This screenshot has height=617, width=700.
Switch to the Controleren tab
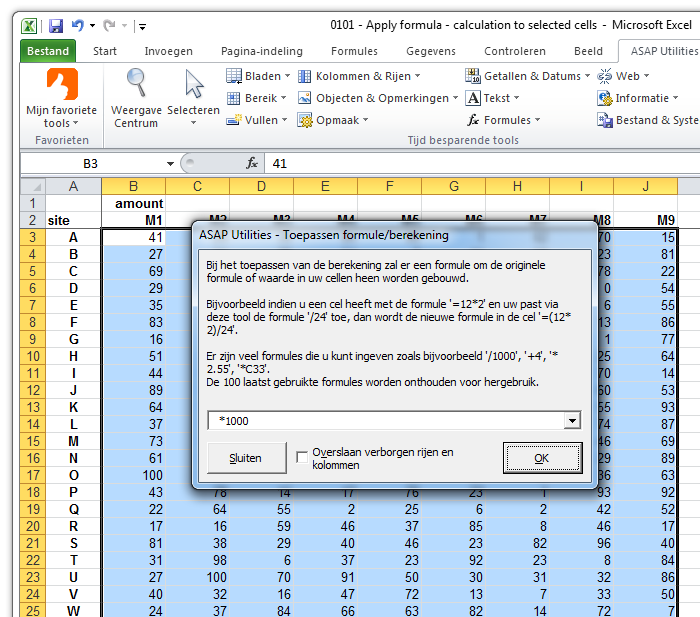(x=515, y=51)
